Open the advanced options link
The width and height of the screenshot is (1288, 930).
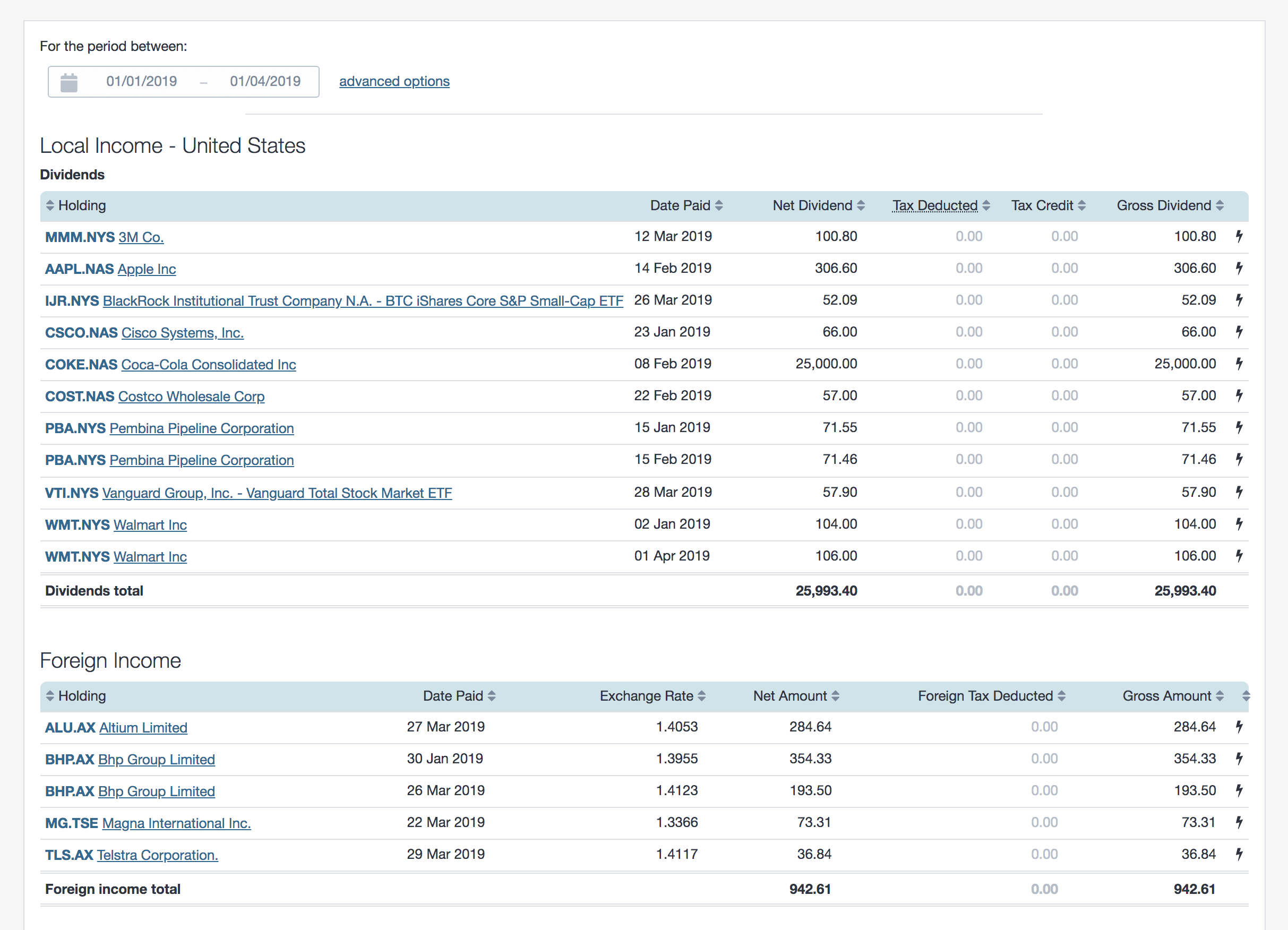click(394, 82)
